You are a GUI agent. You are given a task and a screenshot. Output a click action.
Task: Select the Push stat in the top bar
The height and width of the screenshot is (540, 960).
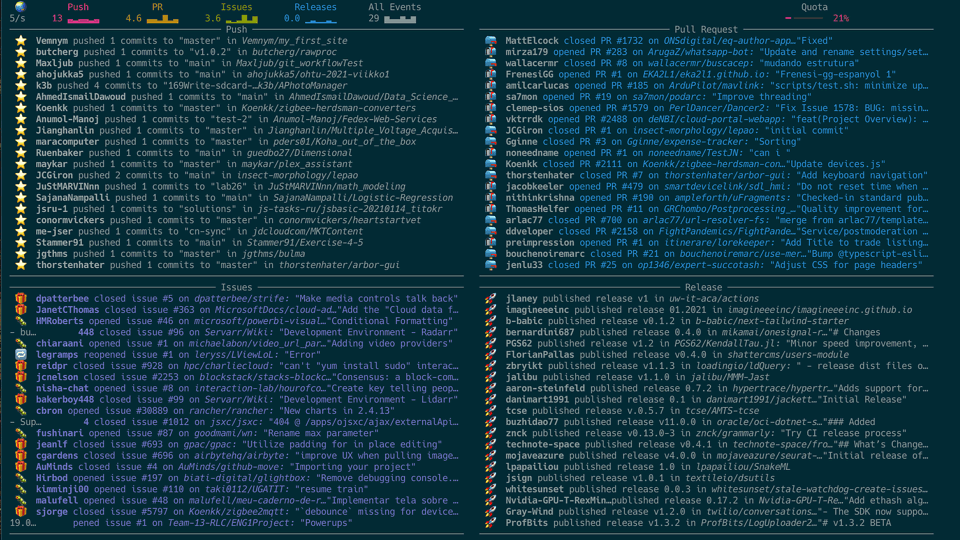point(78,7)
